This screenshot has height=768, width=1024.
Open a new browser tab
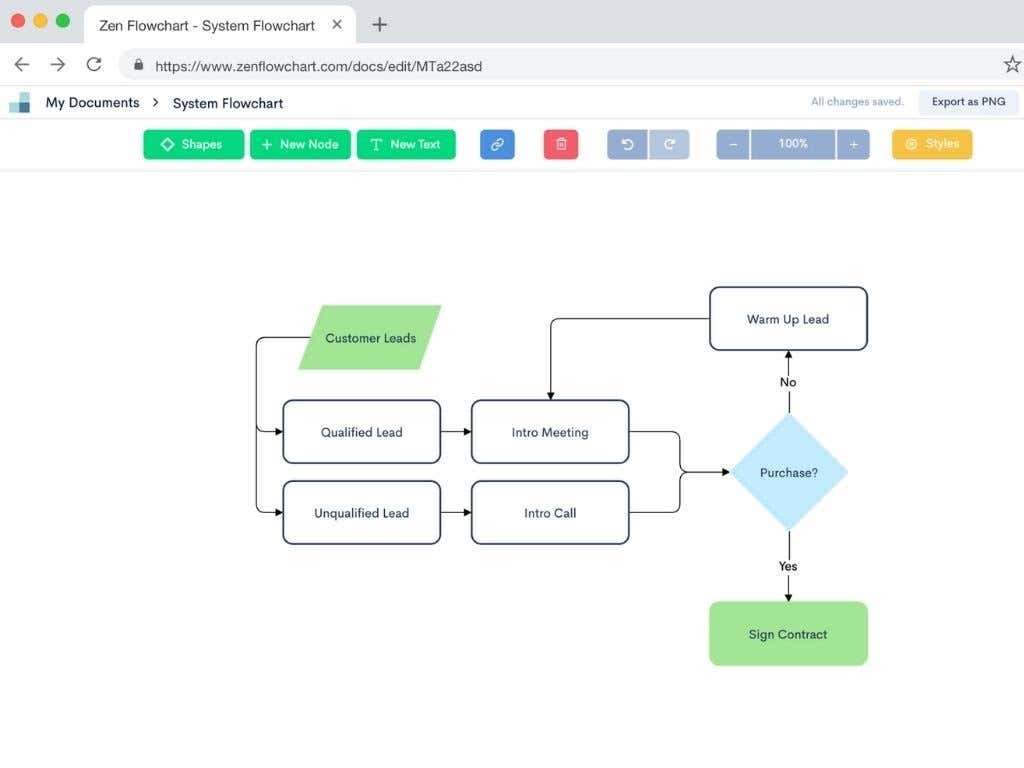(379, 25)
